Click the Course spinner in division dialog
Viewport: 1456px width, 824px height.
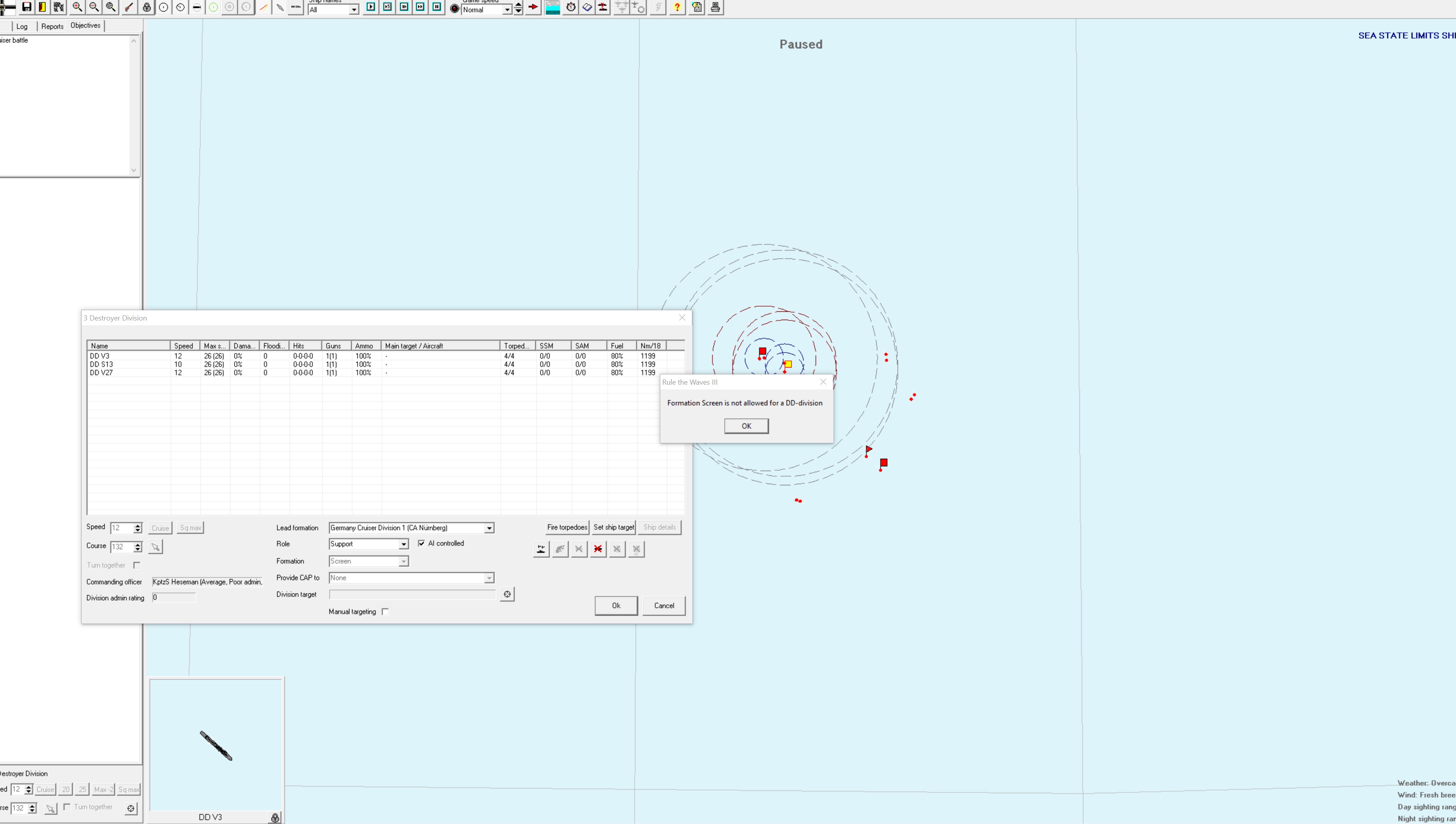[x=137, y=547]
